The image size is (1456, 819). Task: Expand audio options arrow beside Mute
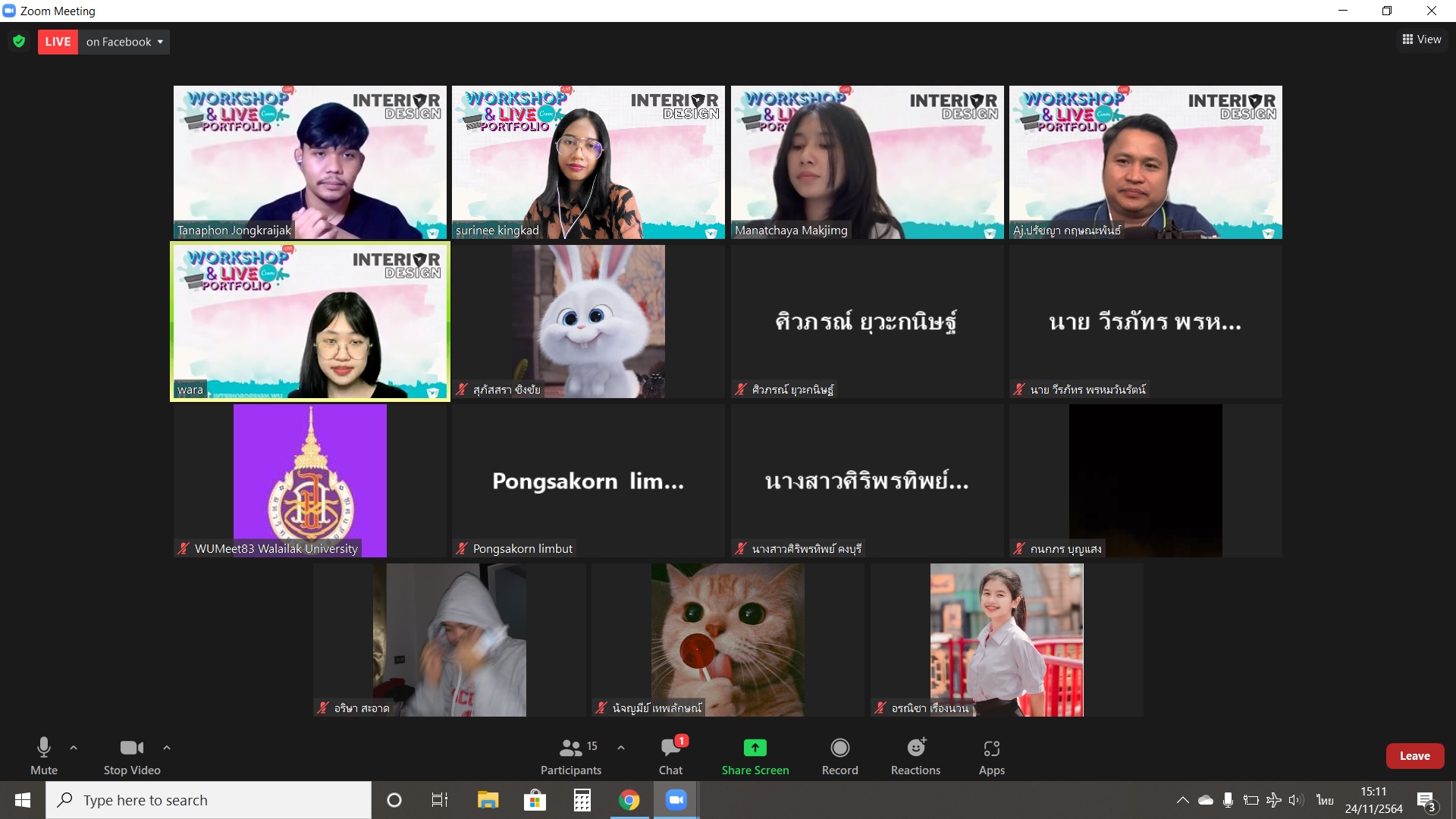[74, 748]
